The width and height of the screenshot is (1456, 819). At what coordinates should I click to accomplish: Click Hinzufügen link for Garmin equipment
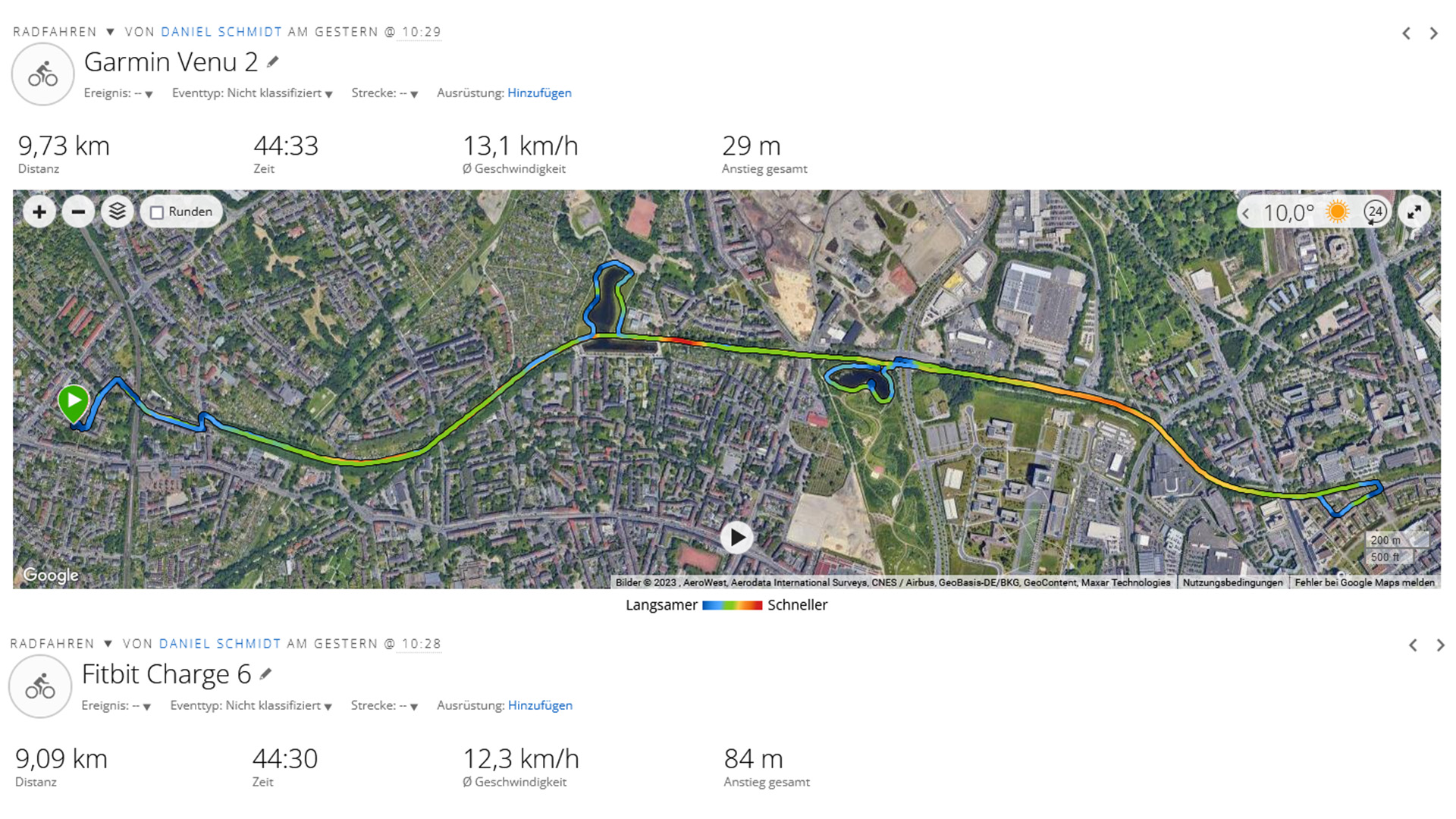click(x=539, y=93)
